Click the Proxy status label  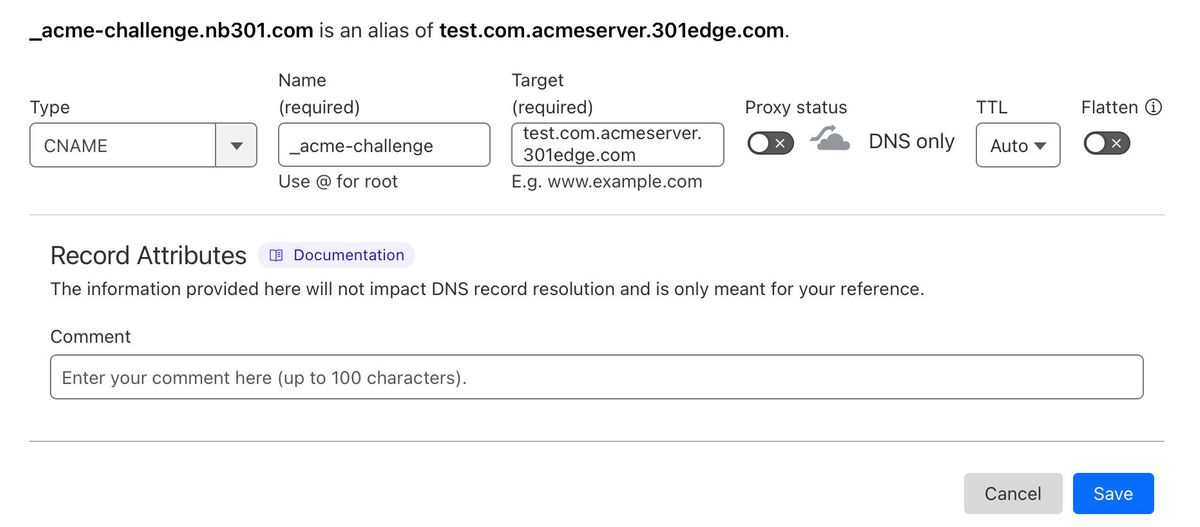tap(796, 107)
